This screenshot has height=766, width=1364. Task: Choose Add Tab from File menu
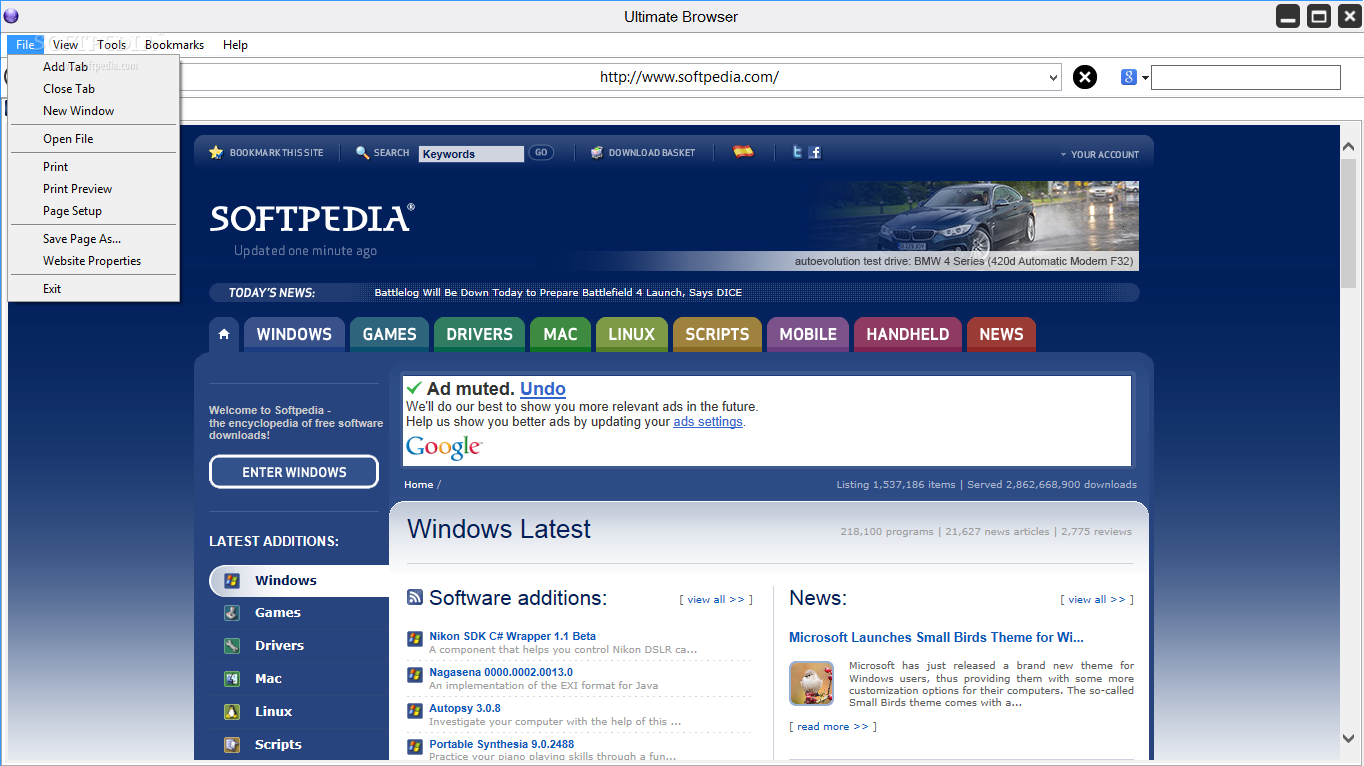click(x=93, y=67)
